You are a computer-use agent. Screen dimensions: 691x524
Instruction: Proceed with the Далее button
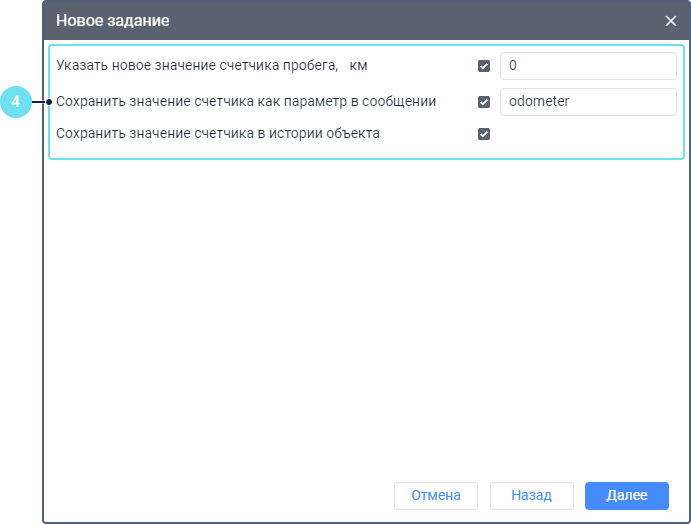click(x=627, y=495)
